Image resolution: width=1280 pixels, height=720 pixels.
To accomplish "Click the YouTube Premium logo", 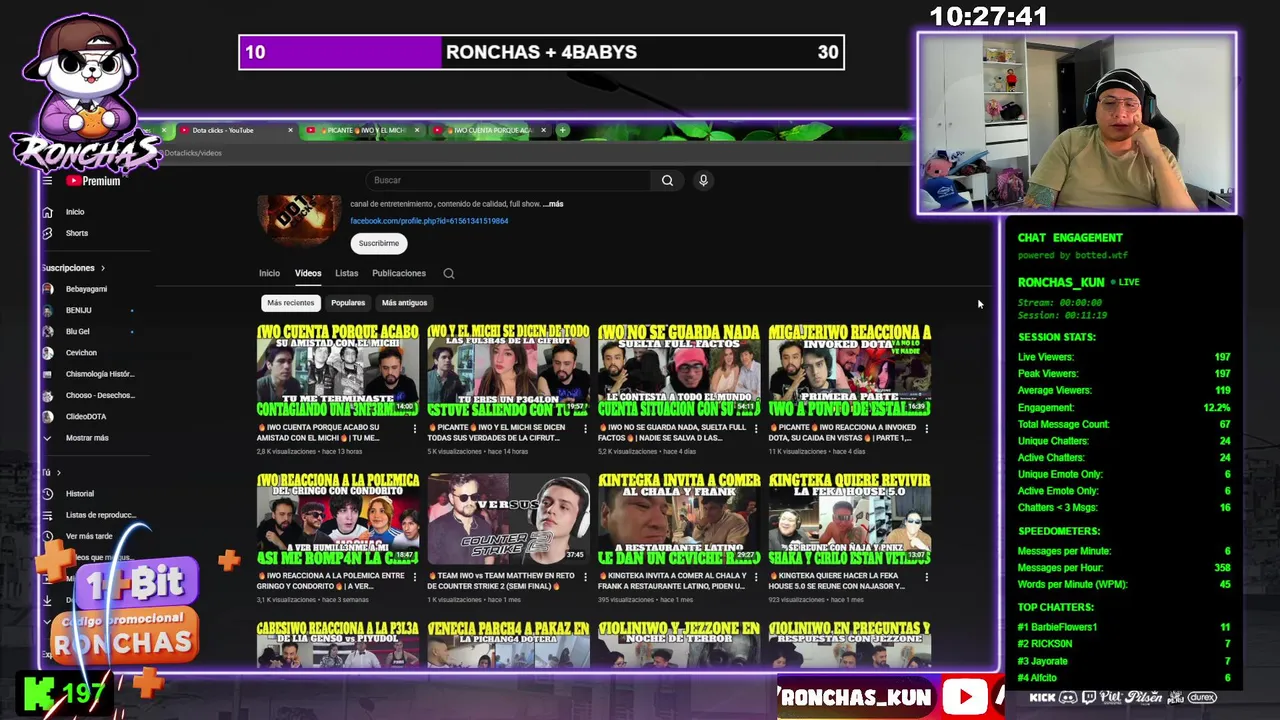I will (93, 181).
